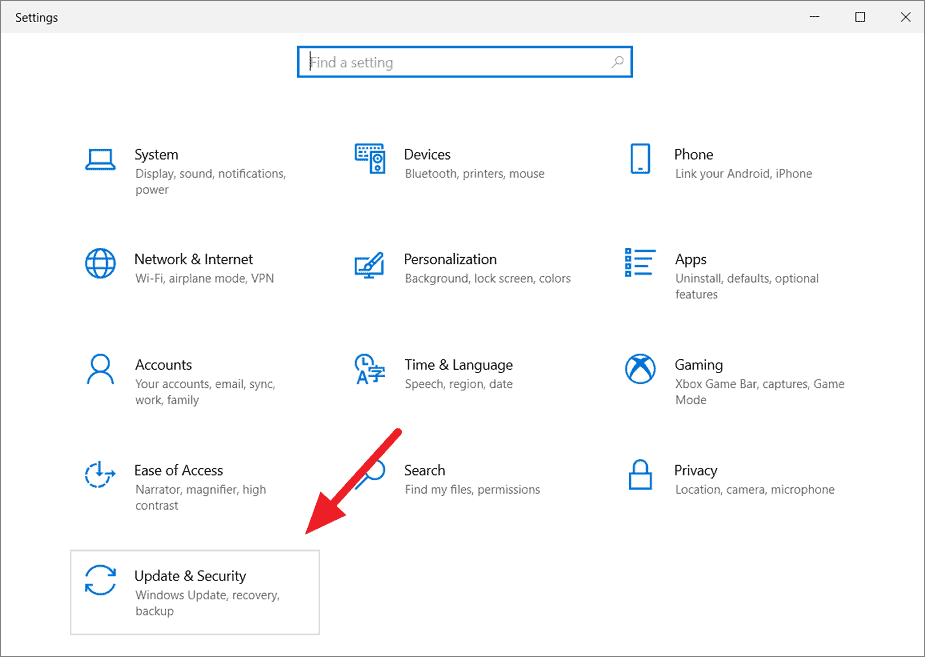Viewport: 925px width, 657px height.
Task: Click the Accounts person icon
Action: point(100,369)
